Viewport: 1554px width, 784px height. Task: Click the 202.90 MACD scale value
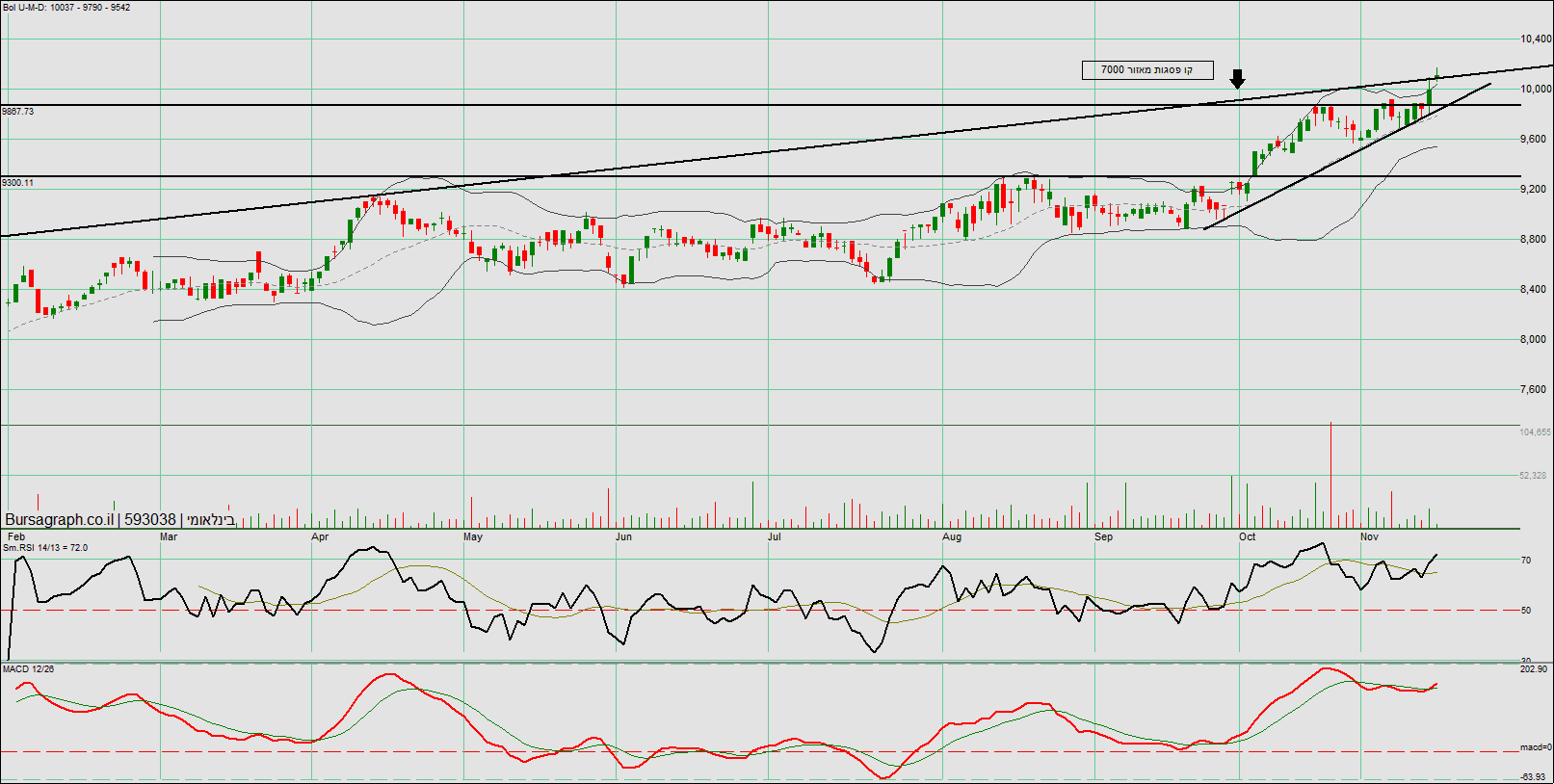point(1534,669)
